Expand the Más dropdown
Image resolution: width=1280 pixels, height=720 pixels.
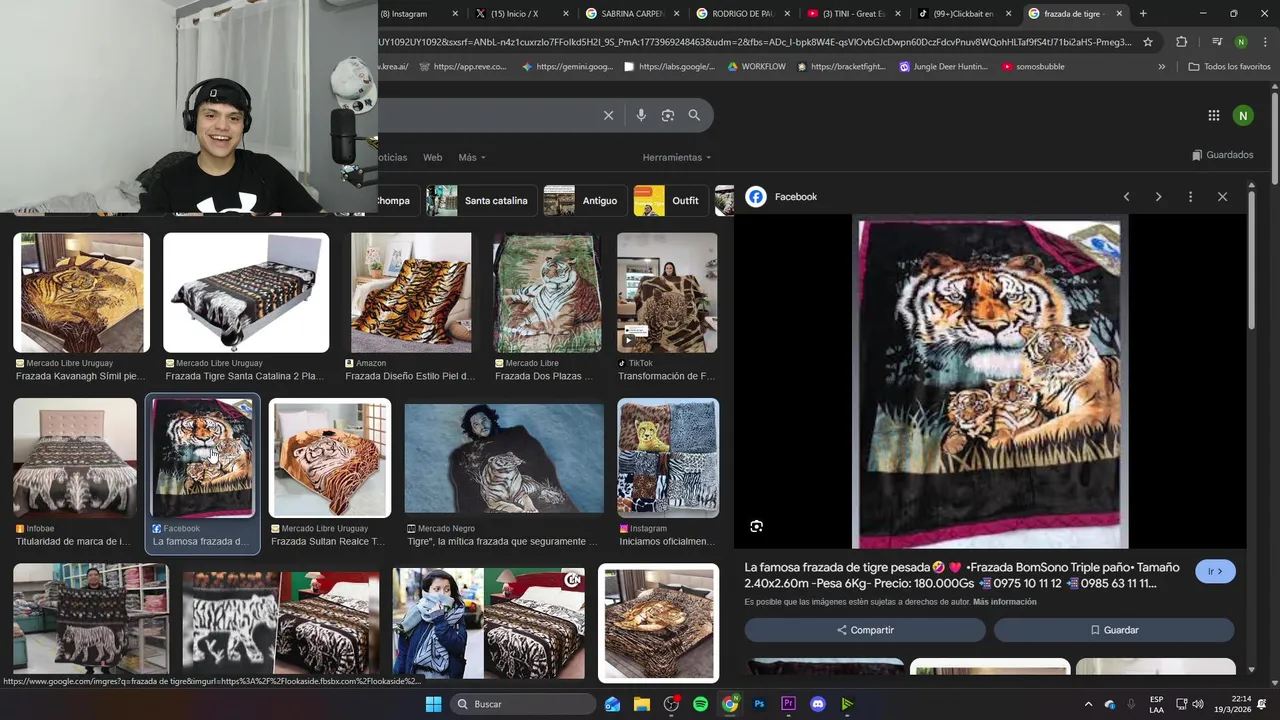[x=471, y=157]
